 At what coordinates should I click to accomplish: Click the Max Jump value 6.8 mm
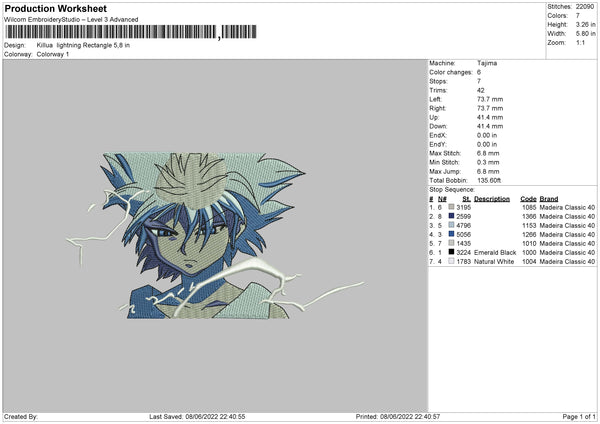tap(488, 171)
